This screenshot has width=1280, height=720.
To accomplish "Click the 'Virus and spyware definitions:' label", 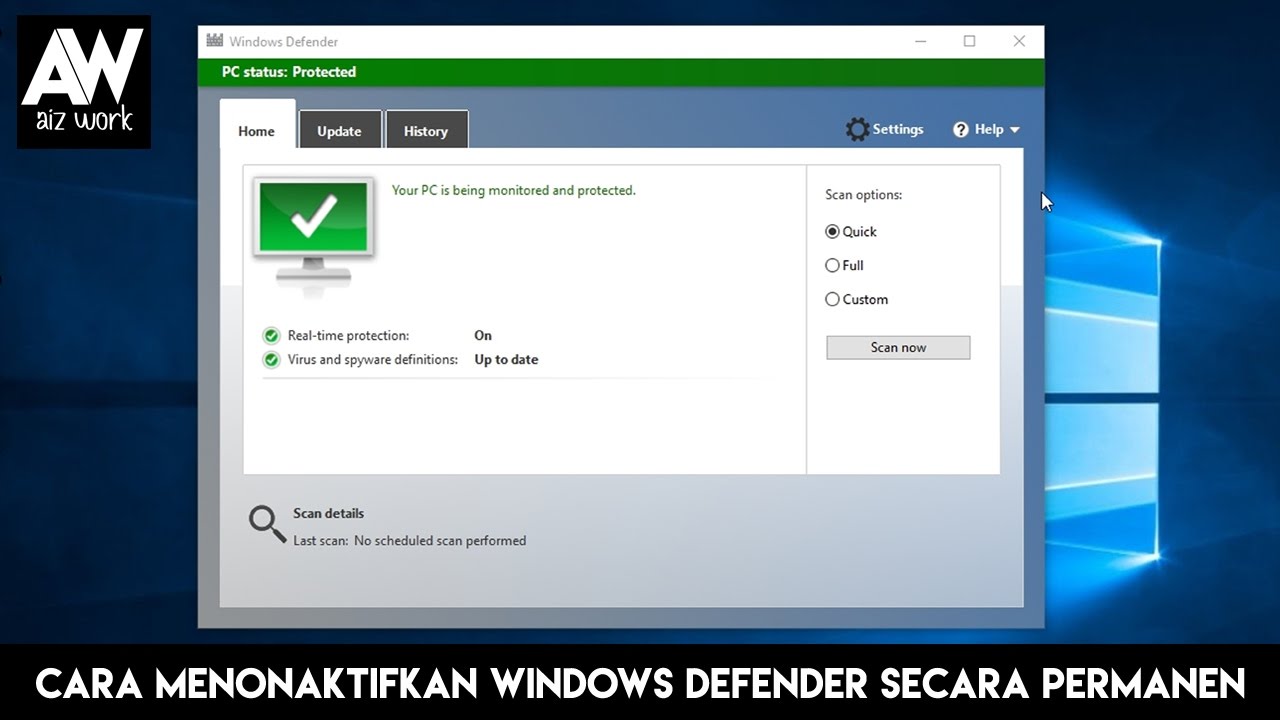I will [x=373, y=360].
